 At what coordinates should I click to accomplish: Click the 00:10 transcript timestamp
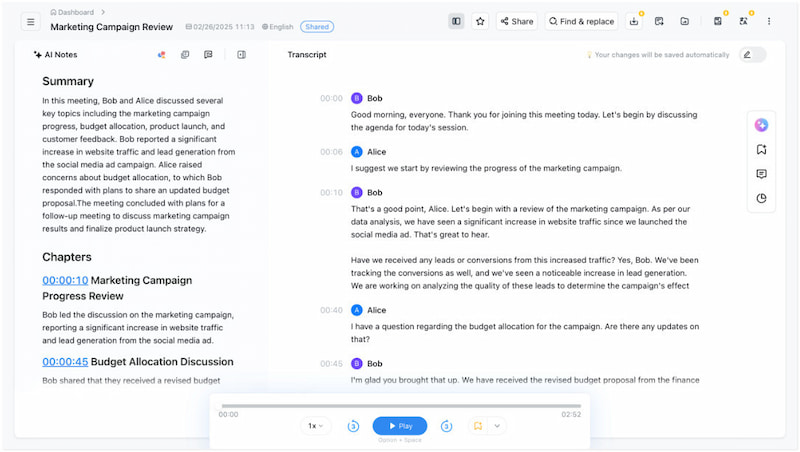coord(331,192)
